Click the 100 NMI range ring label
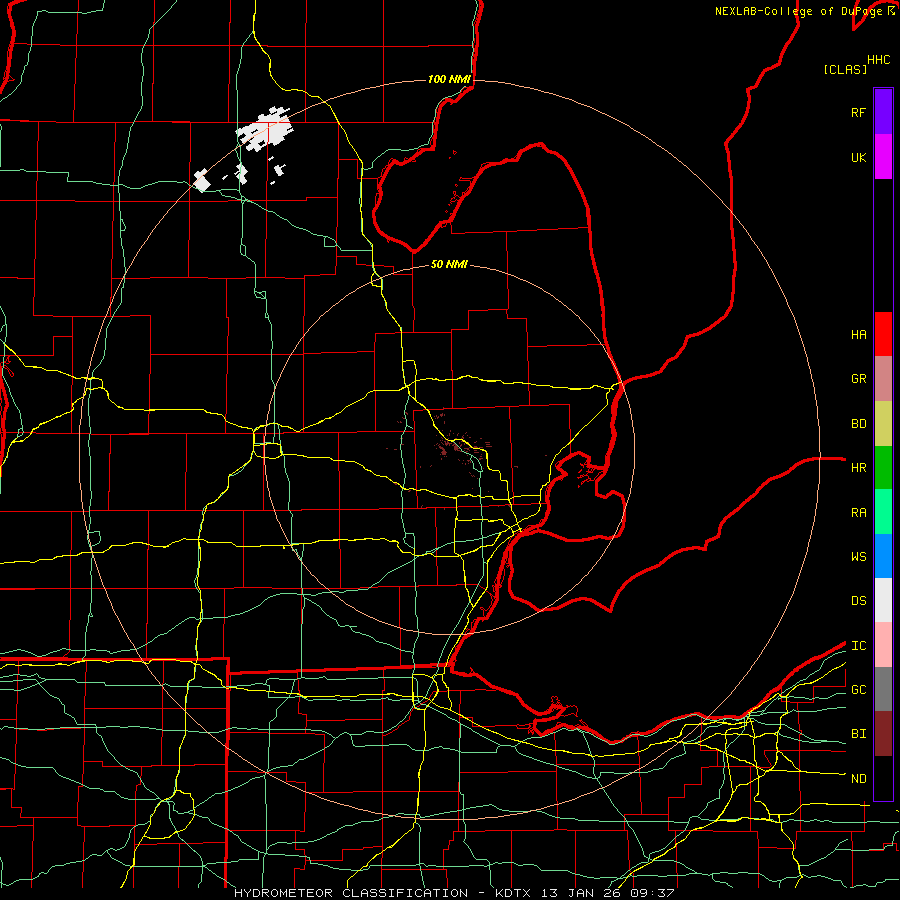Image resolution: width=900 pixels, height=900 pixels. [x=449, y=79]
